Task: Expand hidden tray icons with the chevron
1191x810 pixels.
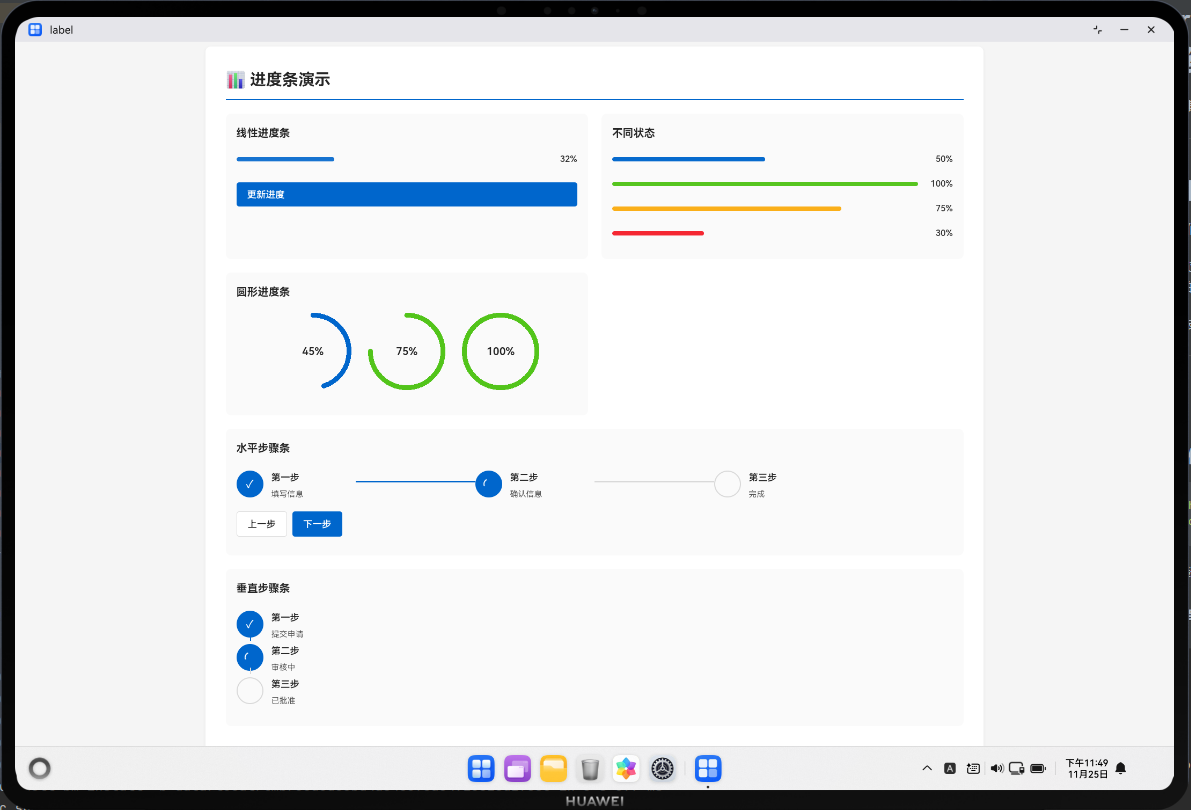Action: (x=927, y=768)
